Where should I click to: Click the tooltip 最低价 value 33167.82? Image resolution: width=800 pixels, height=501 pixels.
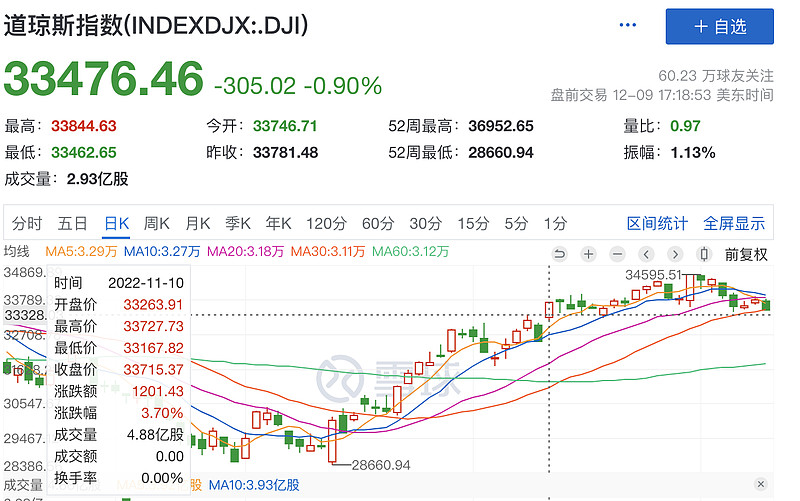pyautogui.click(x=153, y=348)
